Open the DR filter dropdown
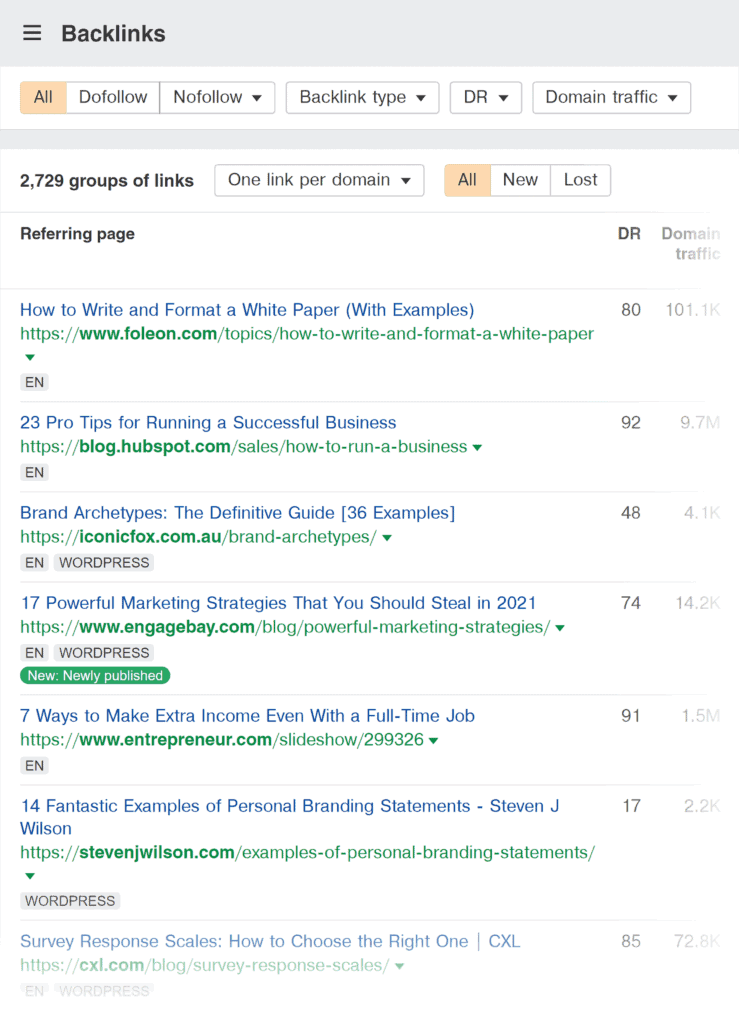This screenshot has height=1024, width=739. tap(485, 97)
